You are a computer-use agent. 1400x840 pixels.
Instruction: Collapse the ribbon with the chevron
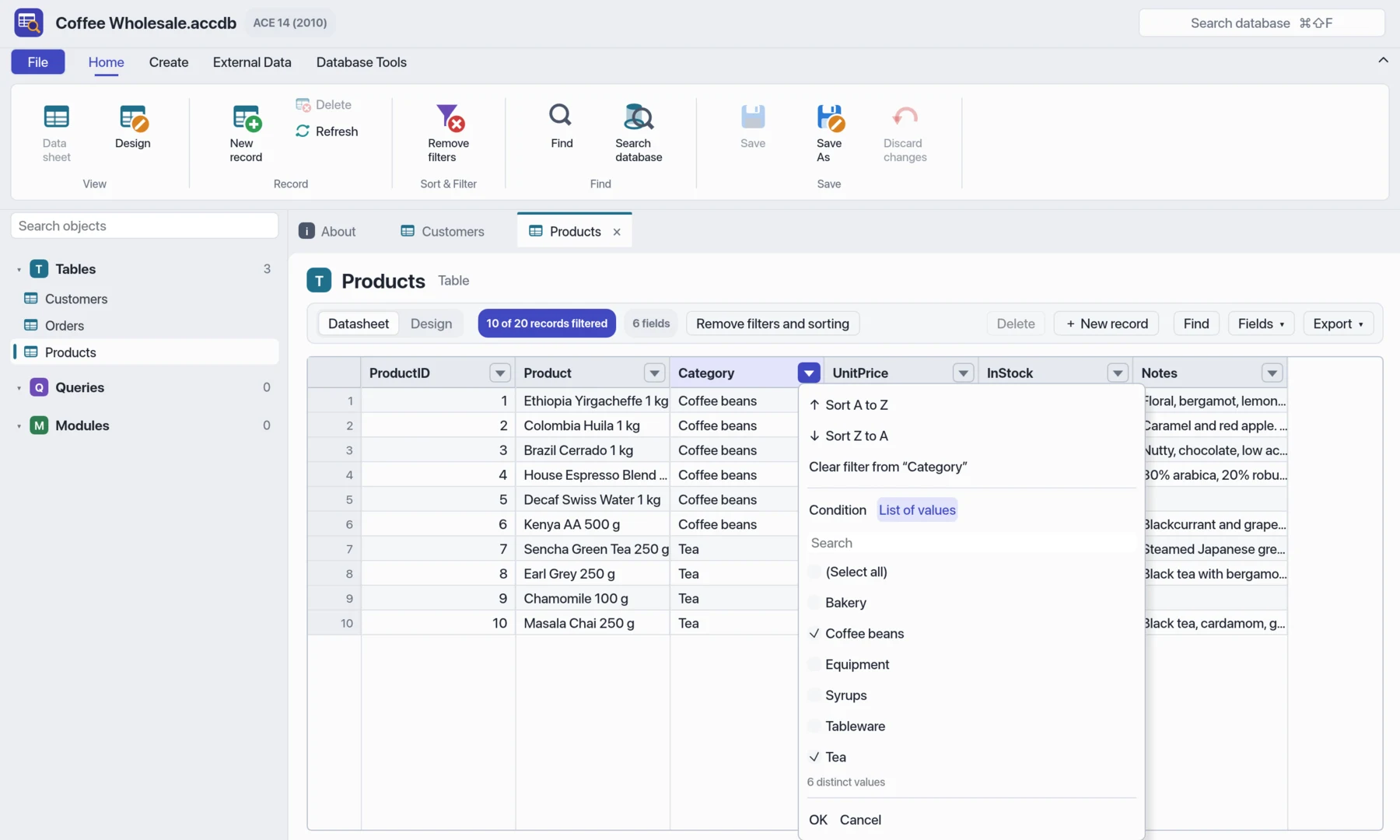pyautogui.click(x=1383, y=60)
